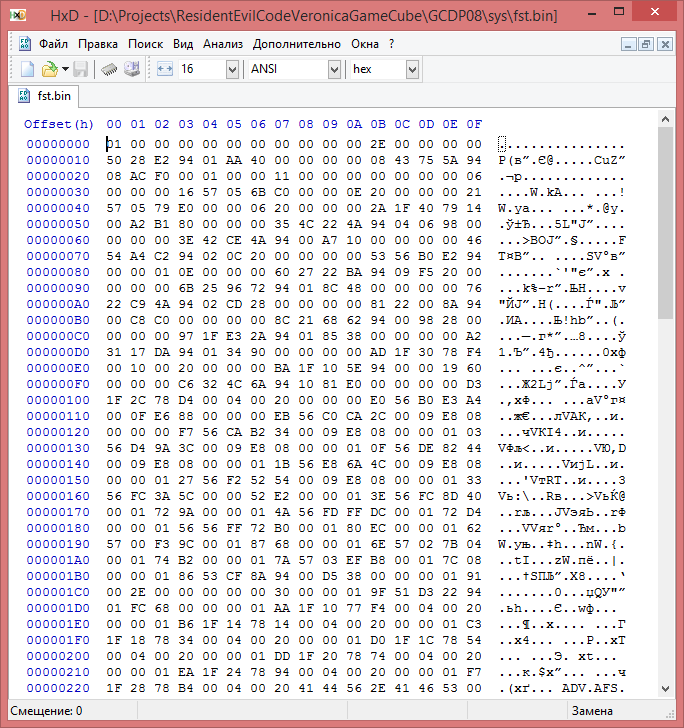Restore the inner fst.bin document window

click(x=646, y=45)
